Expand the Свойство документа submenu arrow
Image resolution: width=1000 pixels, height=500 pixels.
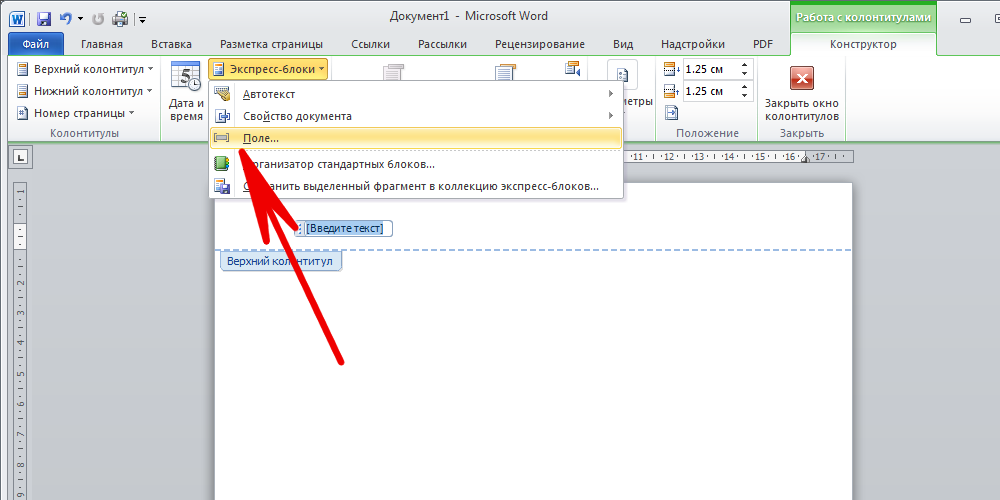pyautogui.click(x=611, y=116)
